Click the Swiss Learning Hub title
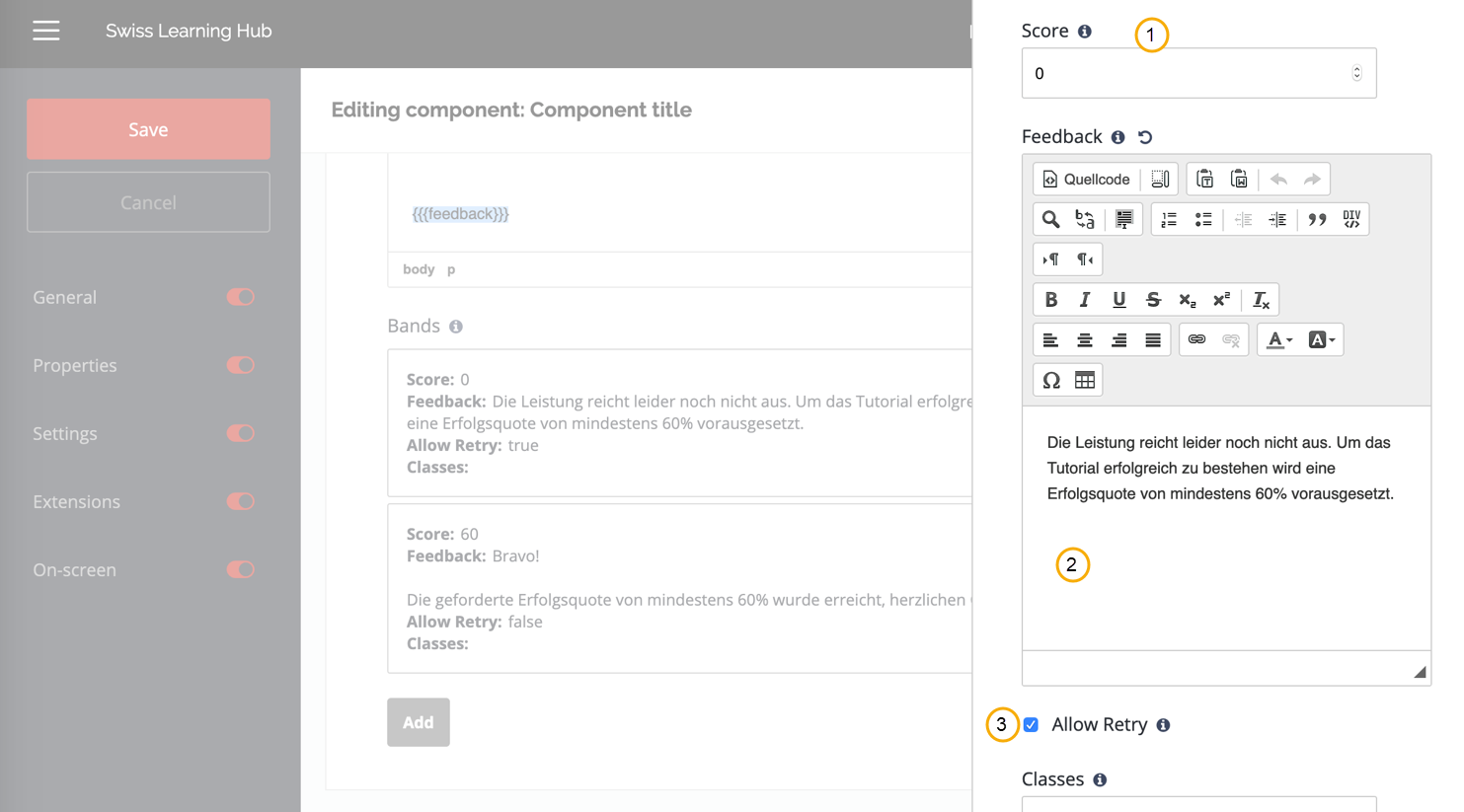 [189, 31]
